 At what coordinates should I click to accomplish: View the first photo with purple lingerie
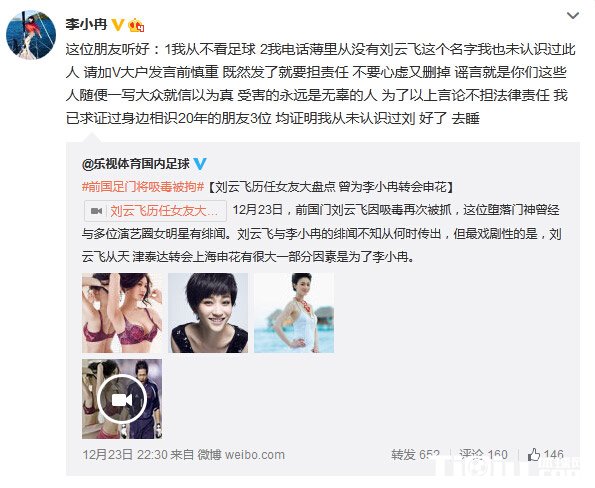click(122, 313)
